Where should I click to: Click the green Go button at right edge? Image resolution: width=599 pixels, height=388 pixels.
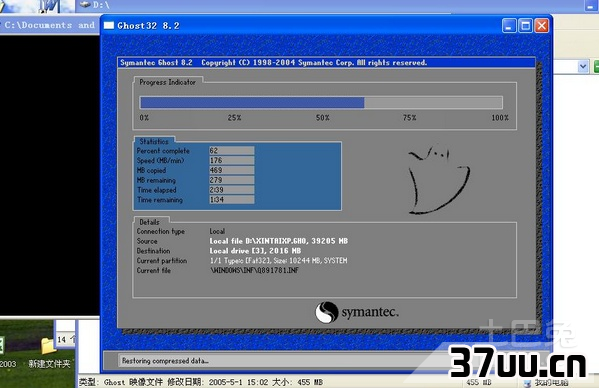(596, 67)
